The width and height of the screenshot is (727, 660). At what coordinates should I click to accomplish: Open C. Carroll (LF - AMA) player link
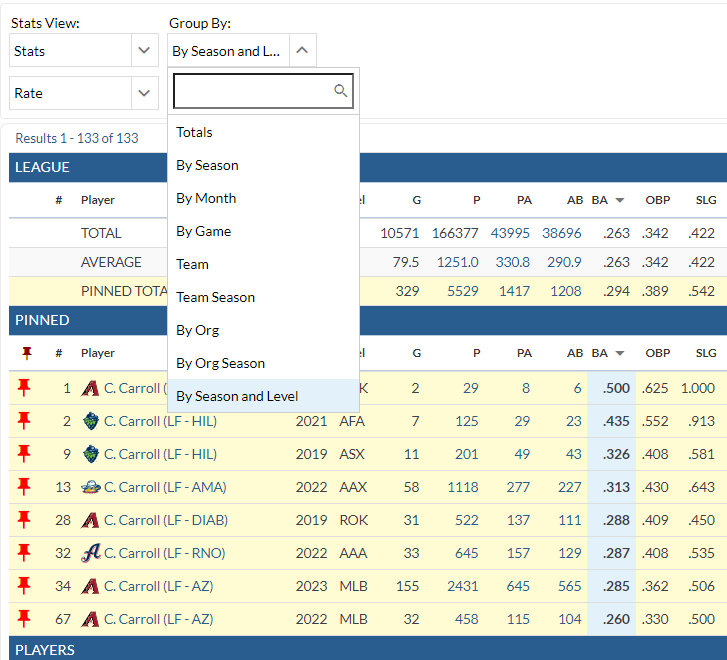point(165,487)
